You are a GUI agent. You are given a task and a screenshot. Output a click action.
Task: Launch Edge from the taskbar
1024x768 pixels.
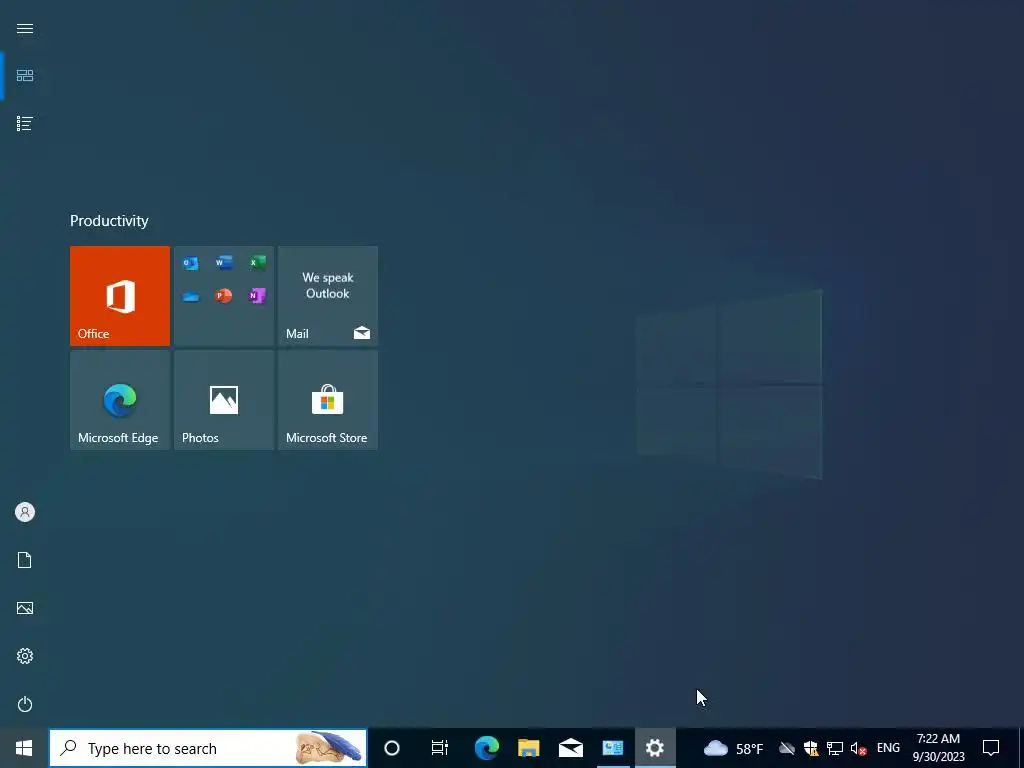coord(487,748)
